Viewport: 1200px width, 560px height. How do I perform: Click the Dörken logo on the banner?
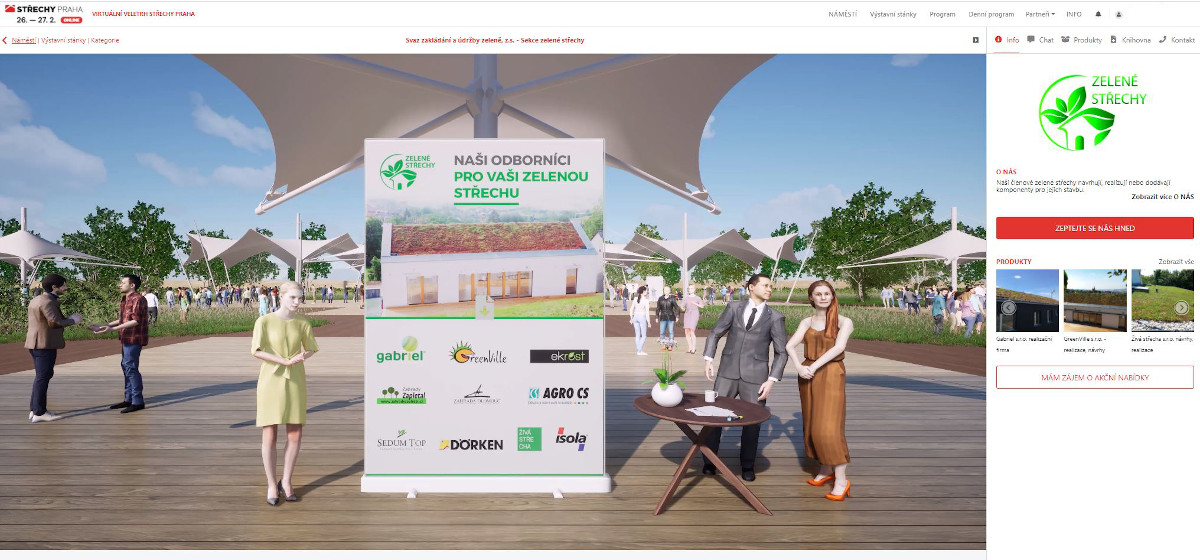pyautogui.click(x=471, y=444)
